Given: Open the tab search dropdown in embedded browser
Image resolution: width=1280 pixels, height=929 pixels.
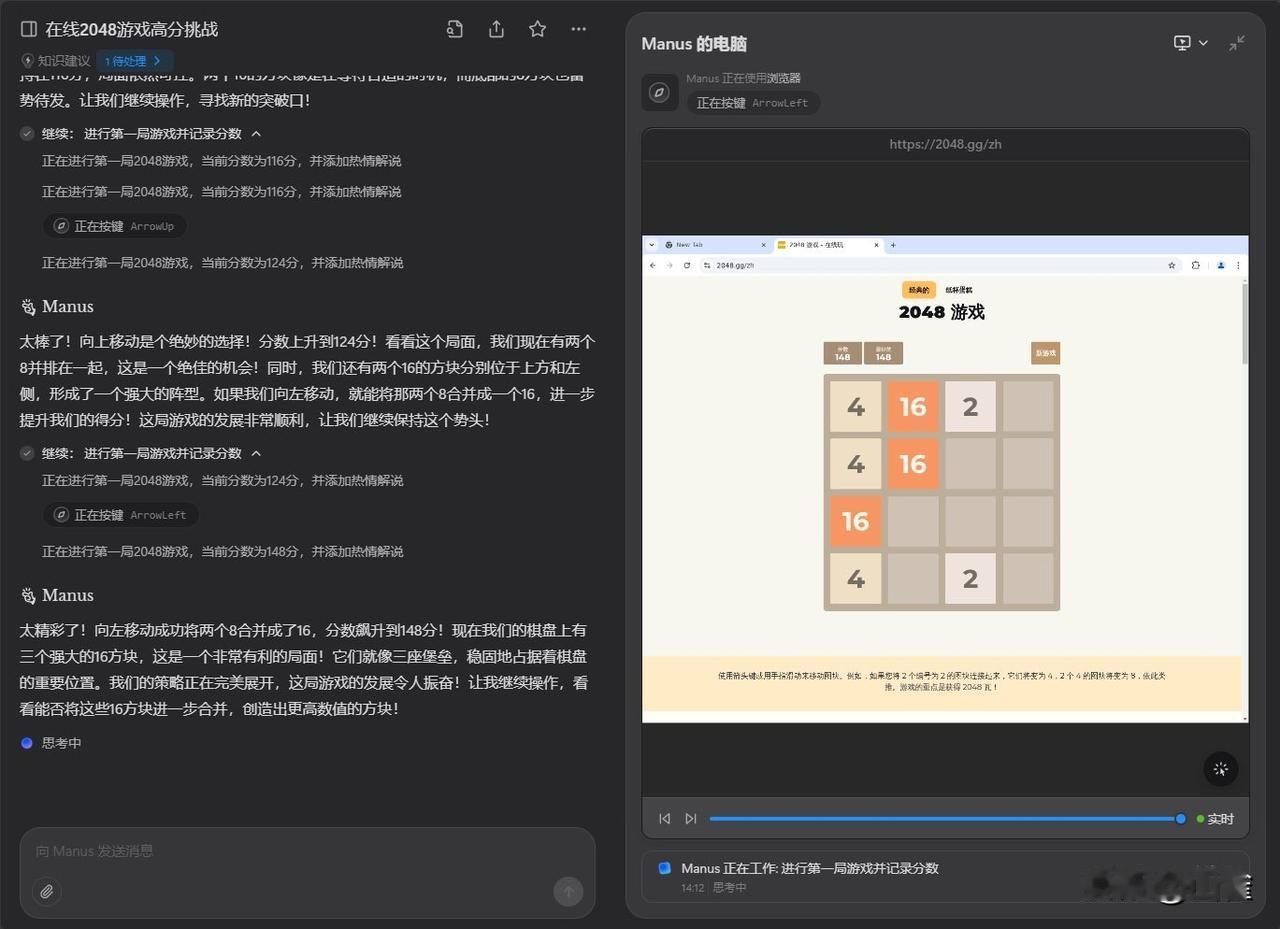Looking at the screenshot, I should (652, 245).
